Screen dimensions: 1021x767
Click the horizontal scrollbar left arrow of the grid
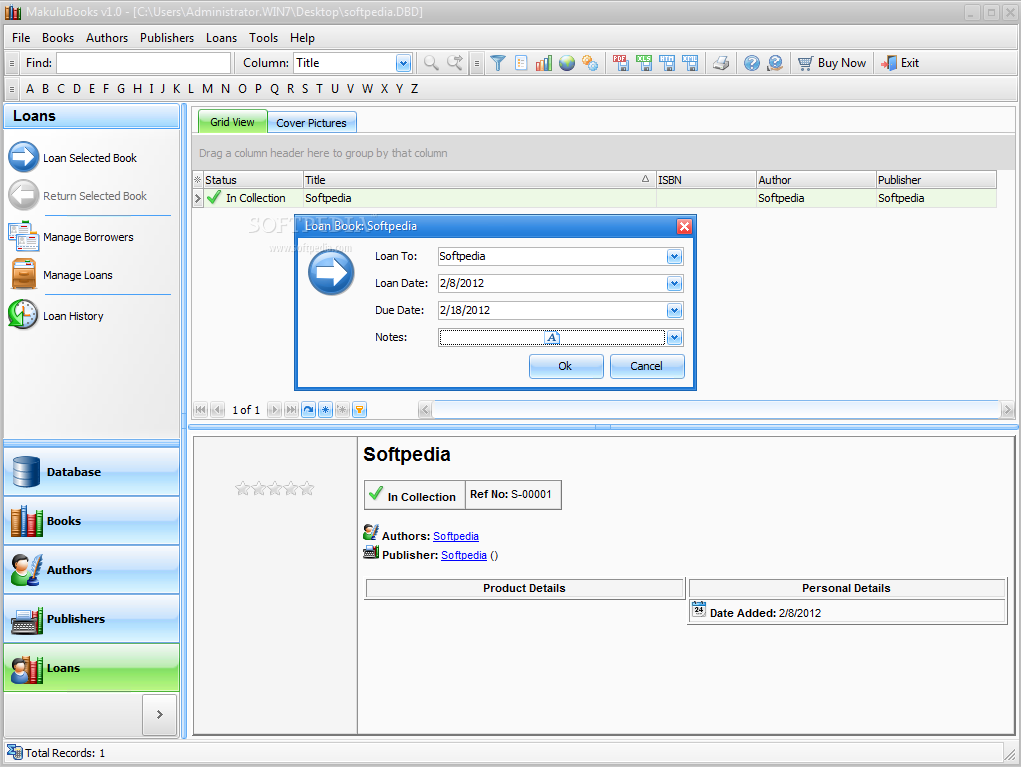pos(425,410)
